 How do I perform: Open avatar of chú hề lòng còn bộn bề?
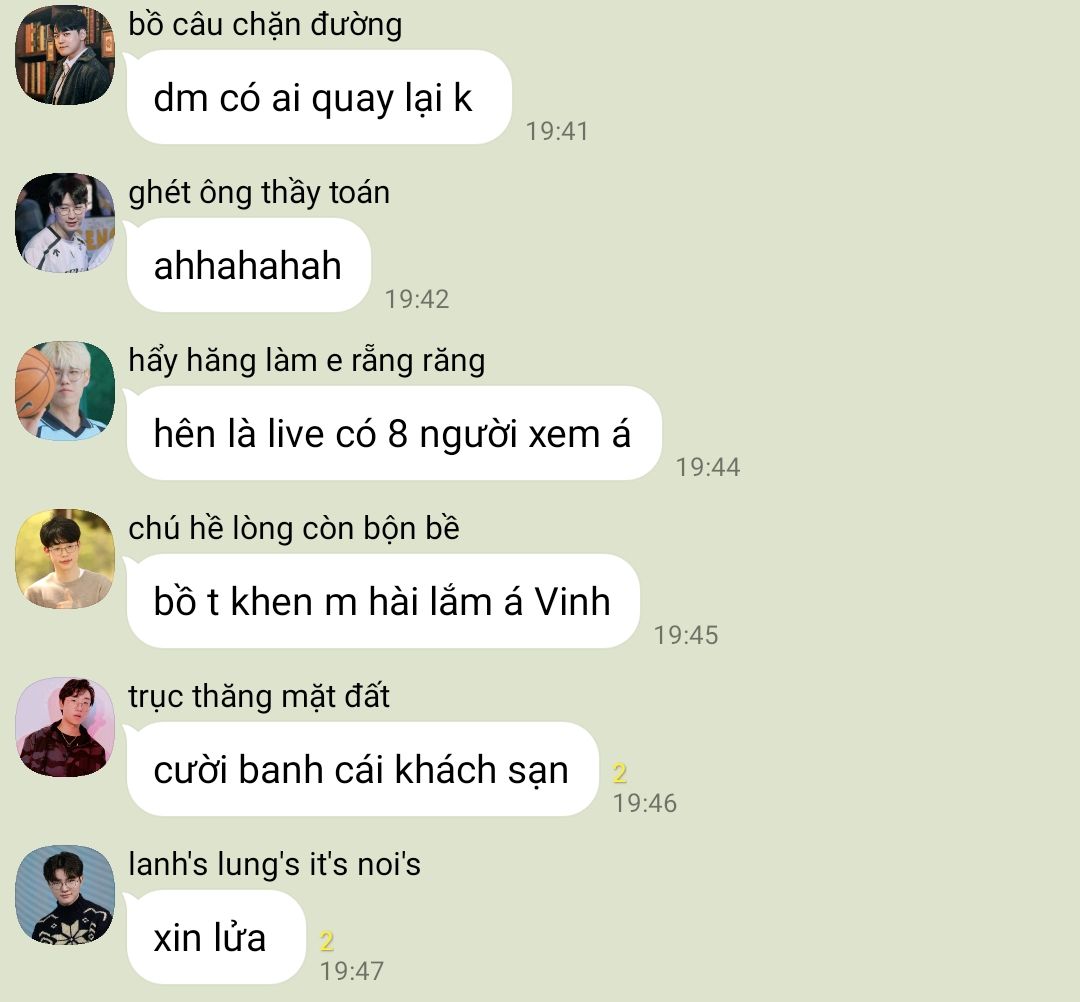point(65,559)
